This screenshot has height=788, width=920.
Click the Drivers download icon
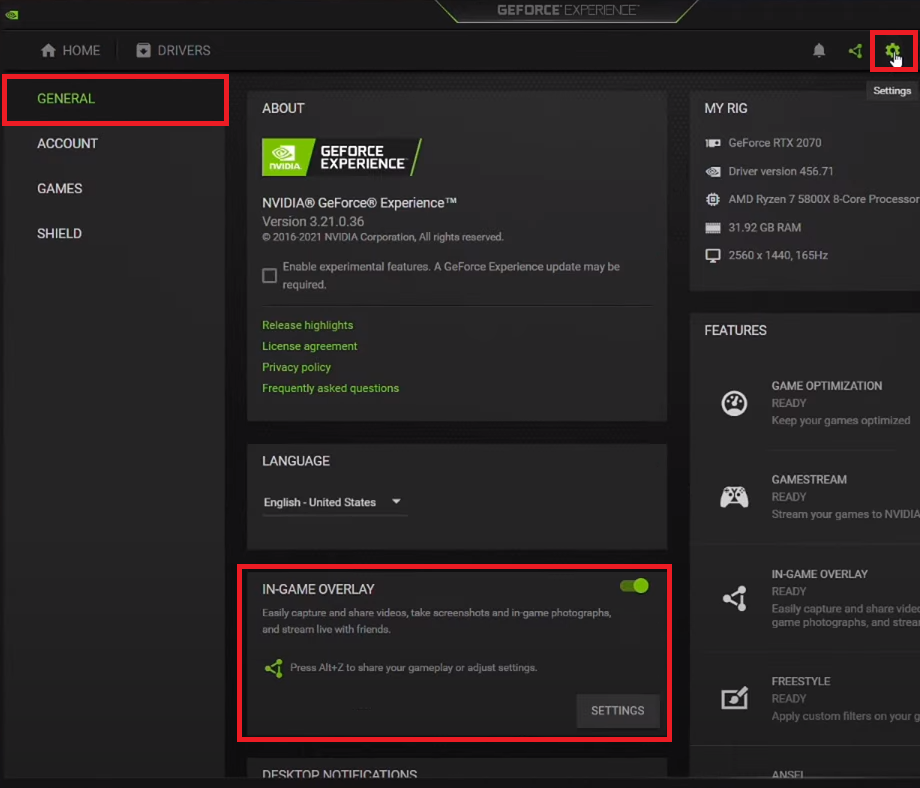(x=143, y=50)
